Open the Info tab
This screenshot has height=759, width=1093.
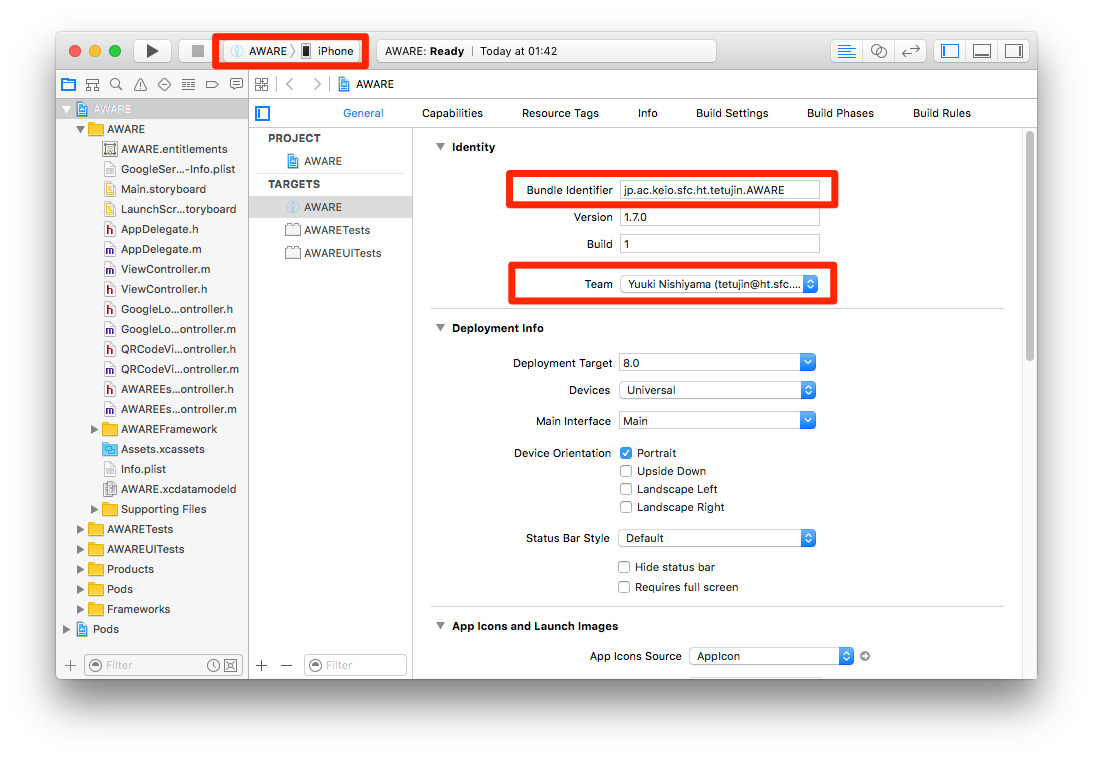point(648,113)
